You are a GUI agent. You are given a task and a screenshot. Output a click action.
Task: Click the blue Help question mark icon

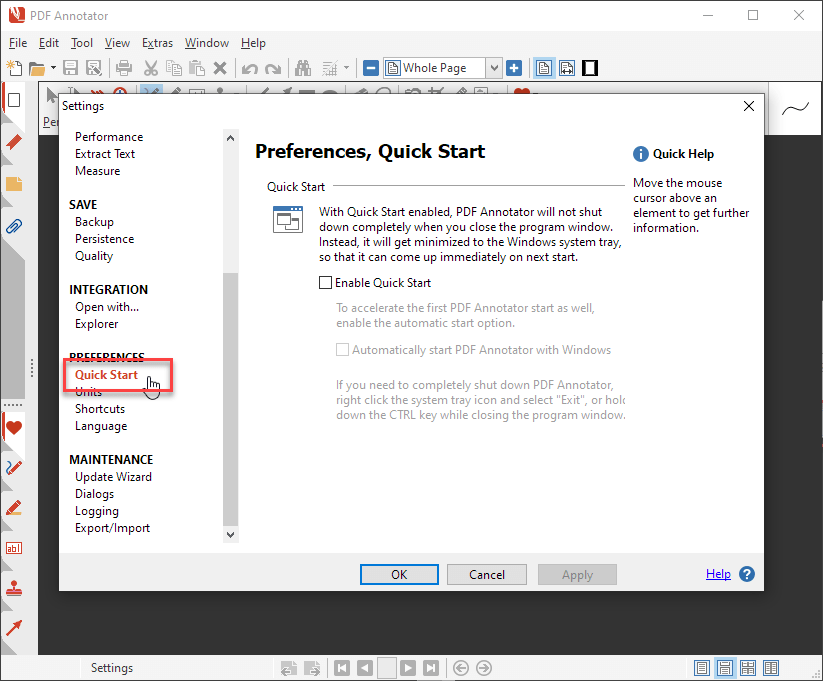746,574
